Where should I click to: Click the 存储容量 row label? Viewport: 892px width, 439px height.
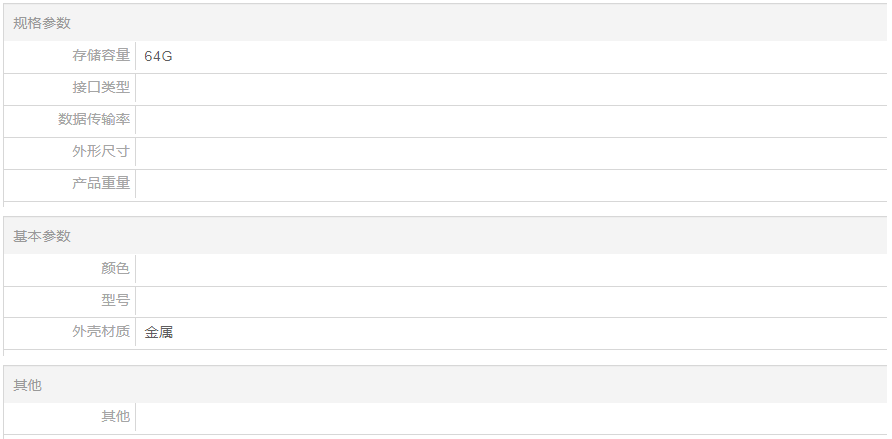click(101, 56)
